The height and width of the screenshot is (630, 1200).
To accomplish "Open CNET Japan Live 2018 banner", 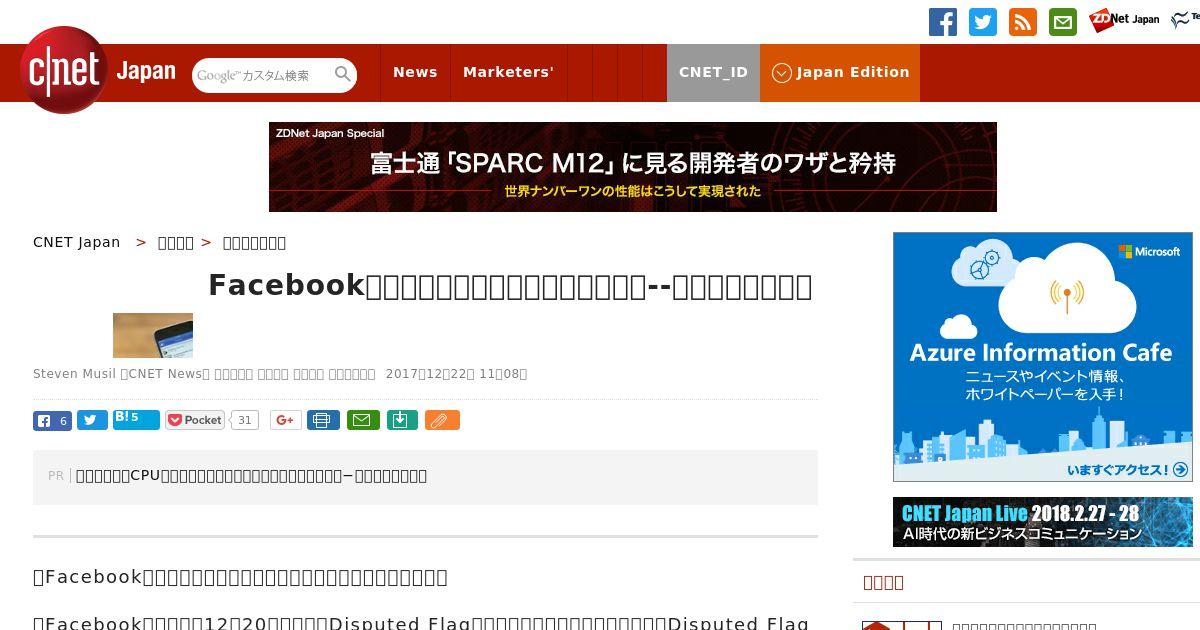I will (x=1043, y=522).
